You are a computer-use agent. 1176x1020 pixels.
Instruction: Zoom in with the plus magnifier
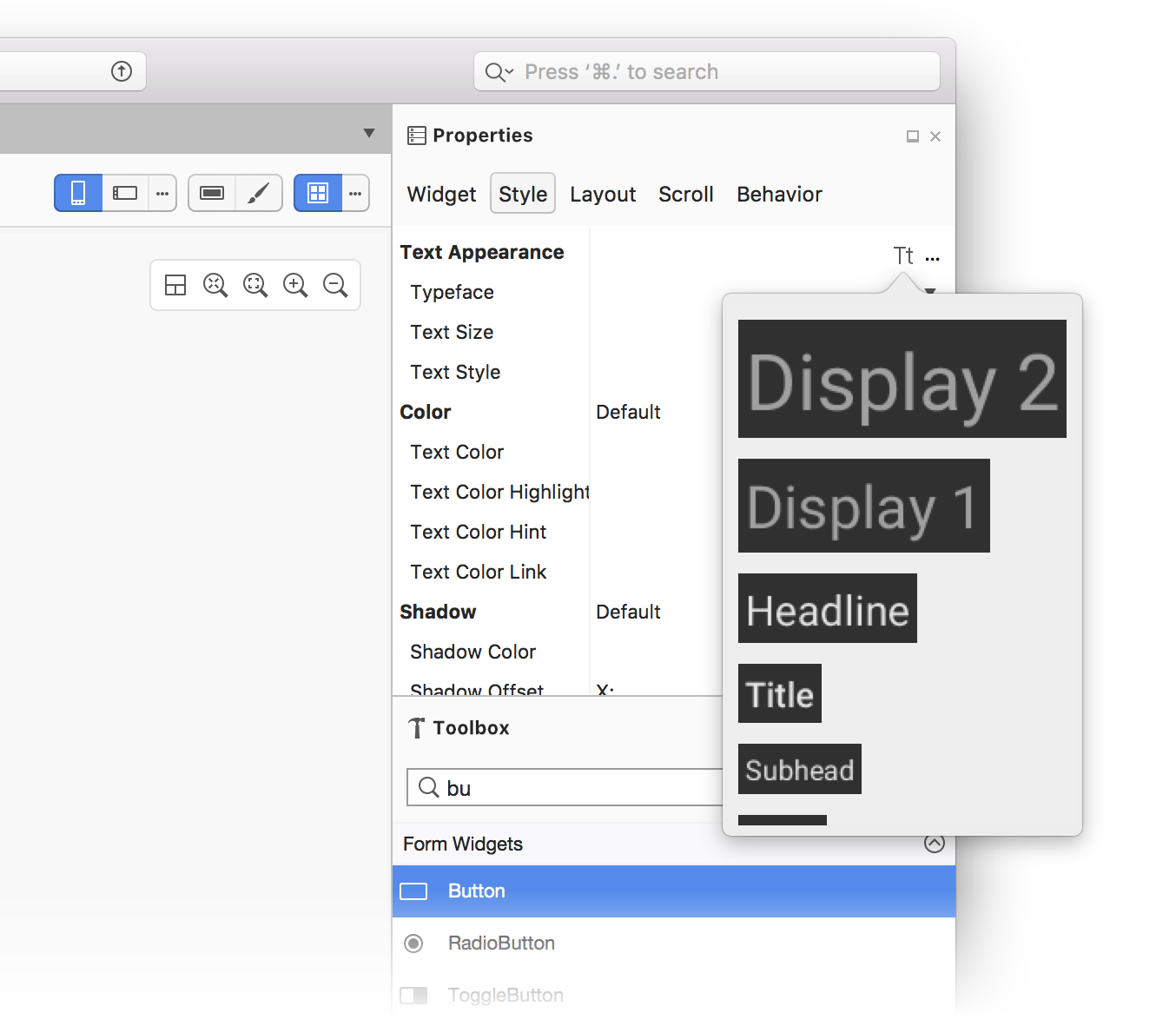(x=295, y=285)
